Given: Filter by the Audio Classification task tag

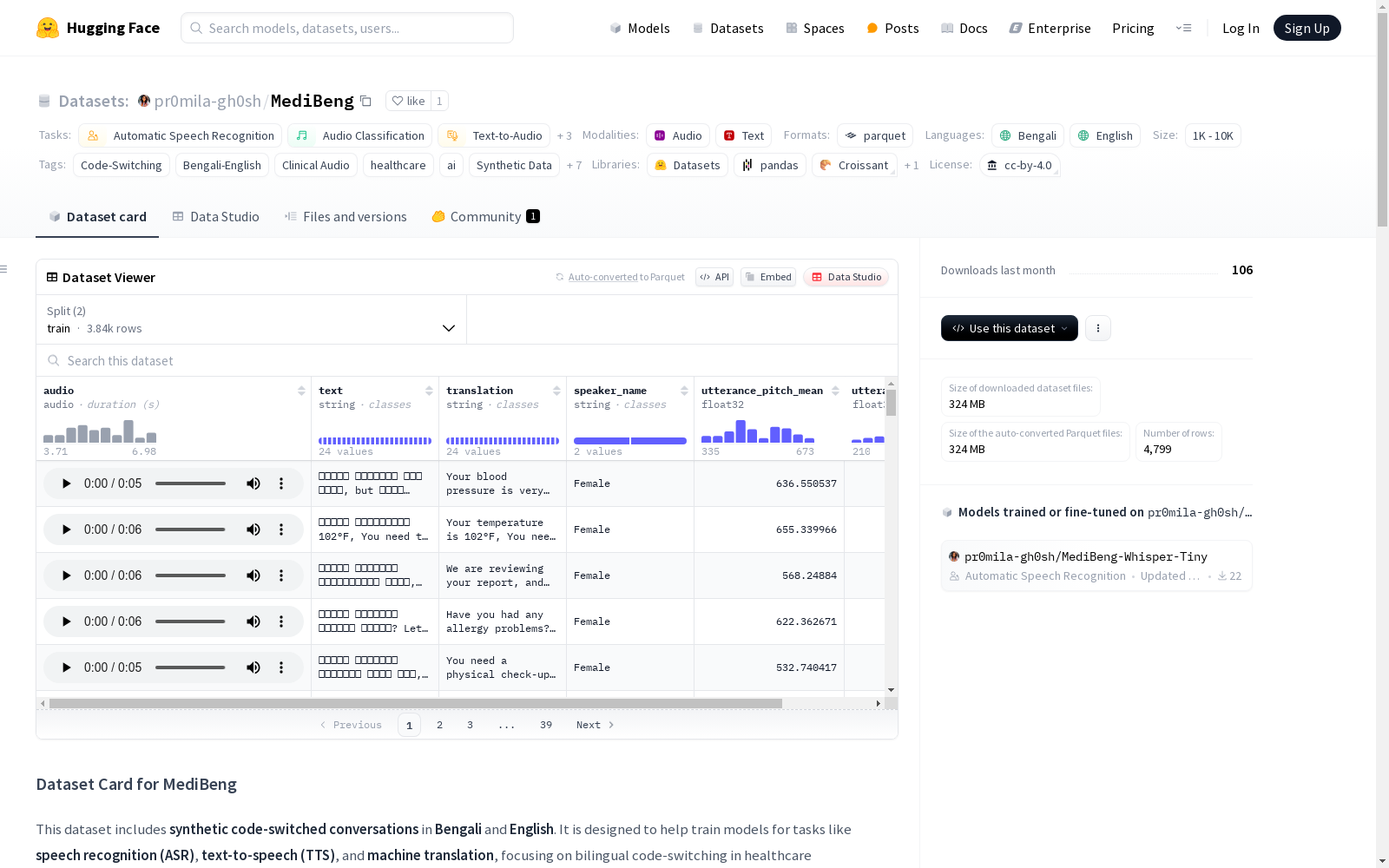Looking at the screenshot, I should point(360,135).
